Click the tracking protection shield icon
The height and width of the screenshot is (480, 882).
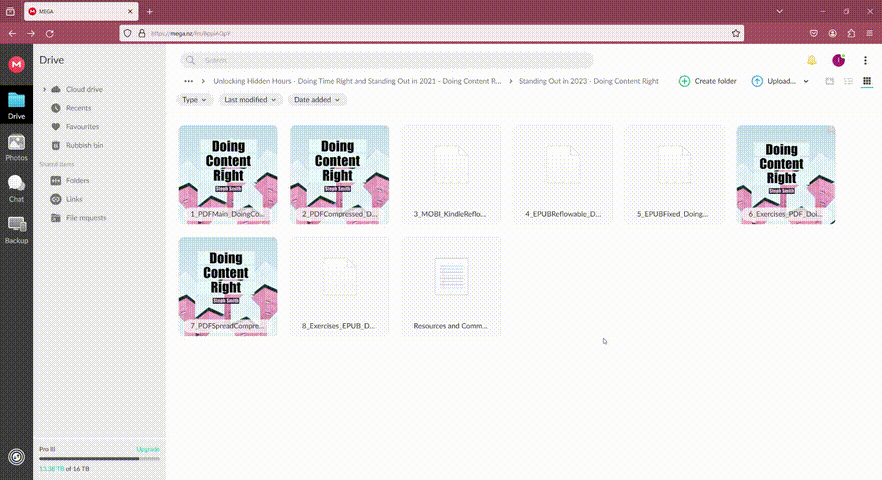pos(128,33)
